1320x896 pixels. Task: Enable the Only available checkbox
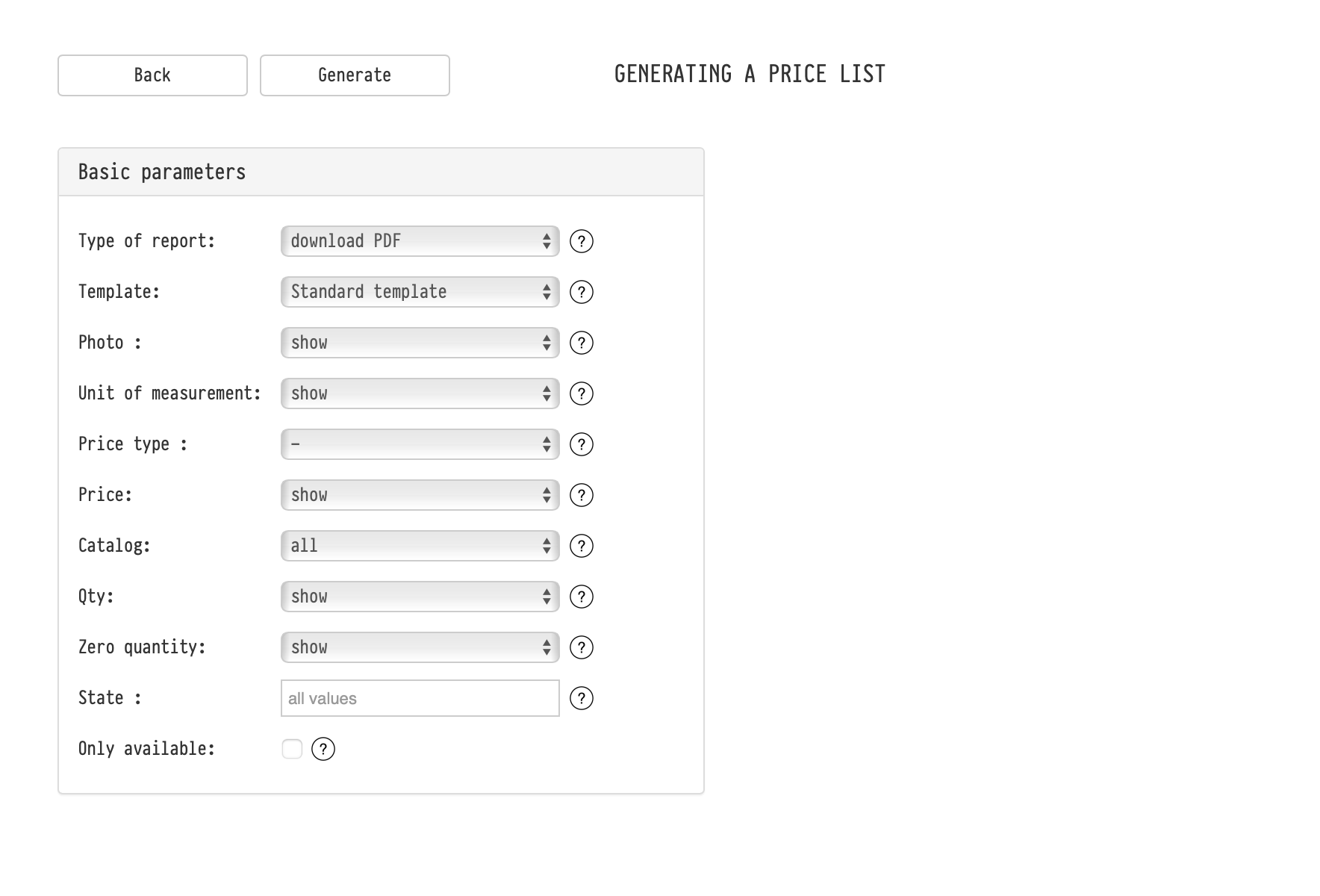pyautogui.click(x=292, y=749)
